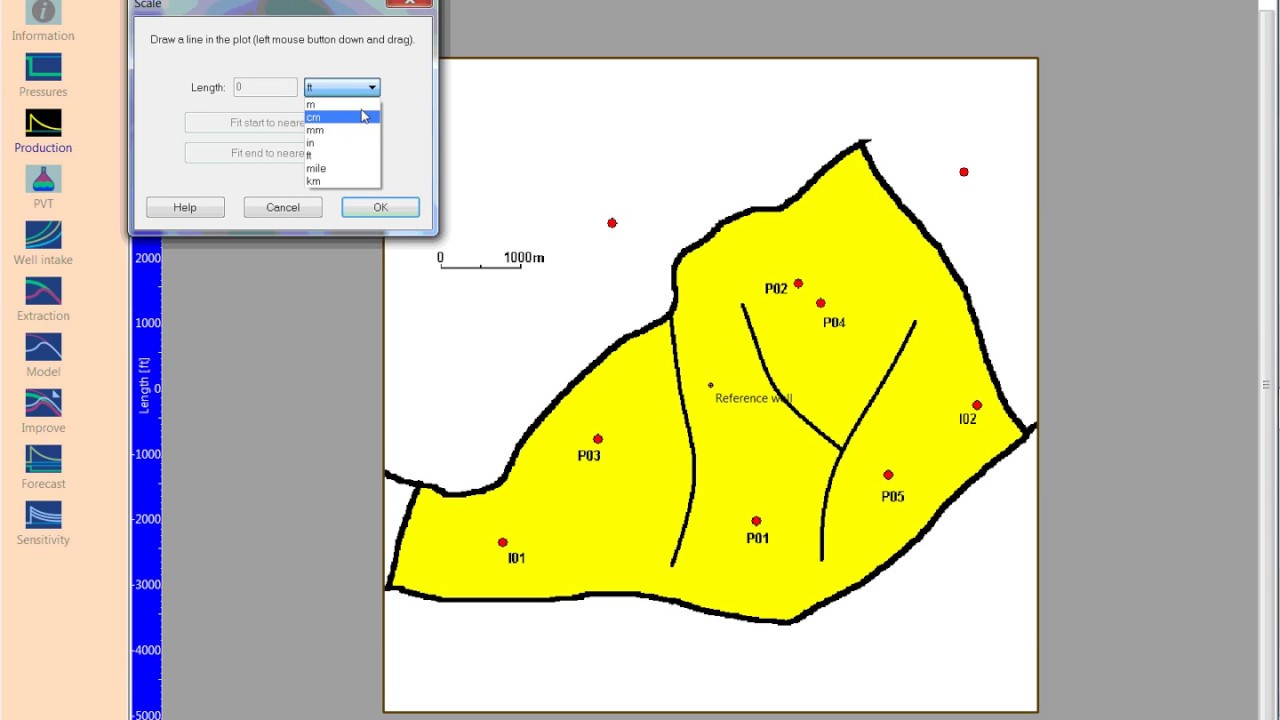Choose 'km' in the unit list
Image resolution: width=1280 pixels, height=720 pixels.
[342, 181]
